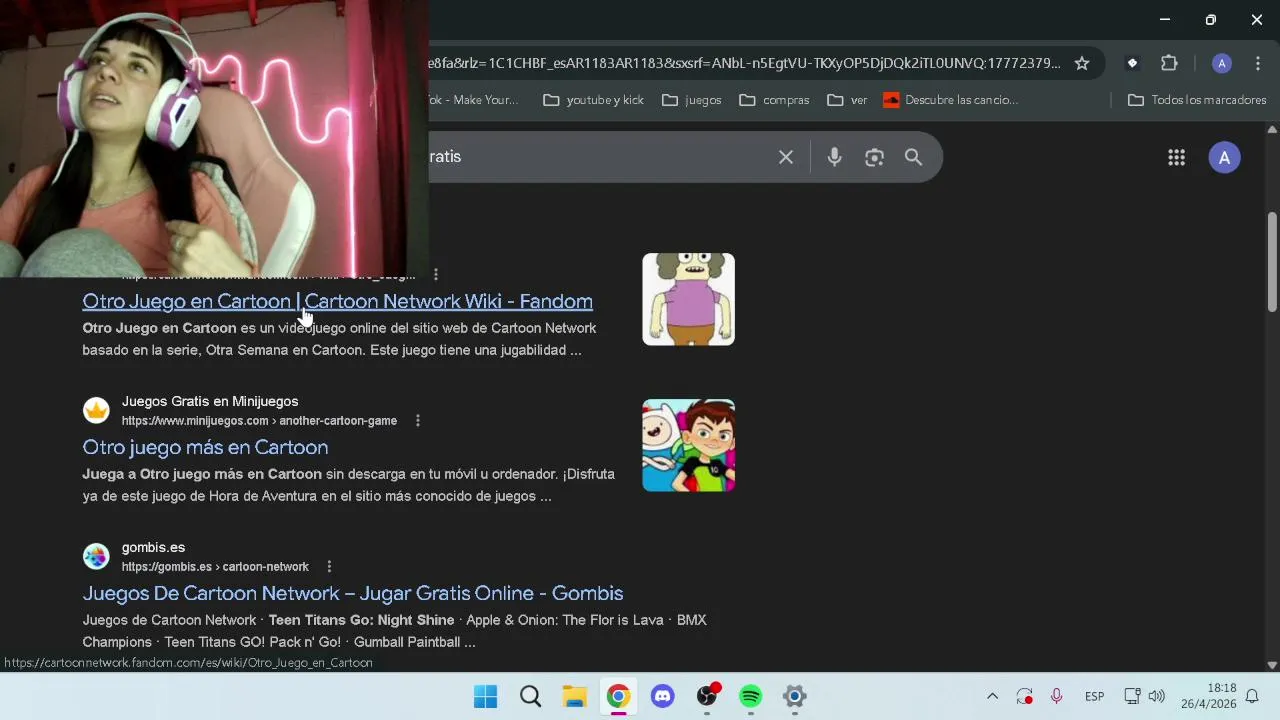Open the 'Todos los marcadores' folder

[1197, 100]
